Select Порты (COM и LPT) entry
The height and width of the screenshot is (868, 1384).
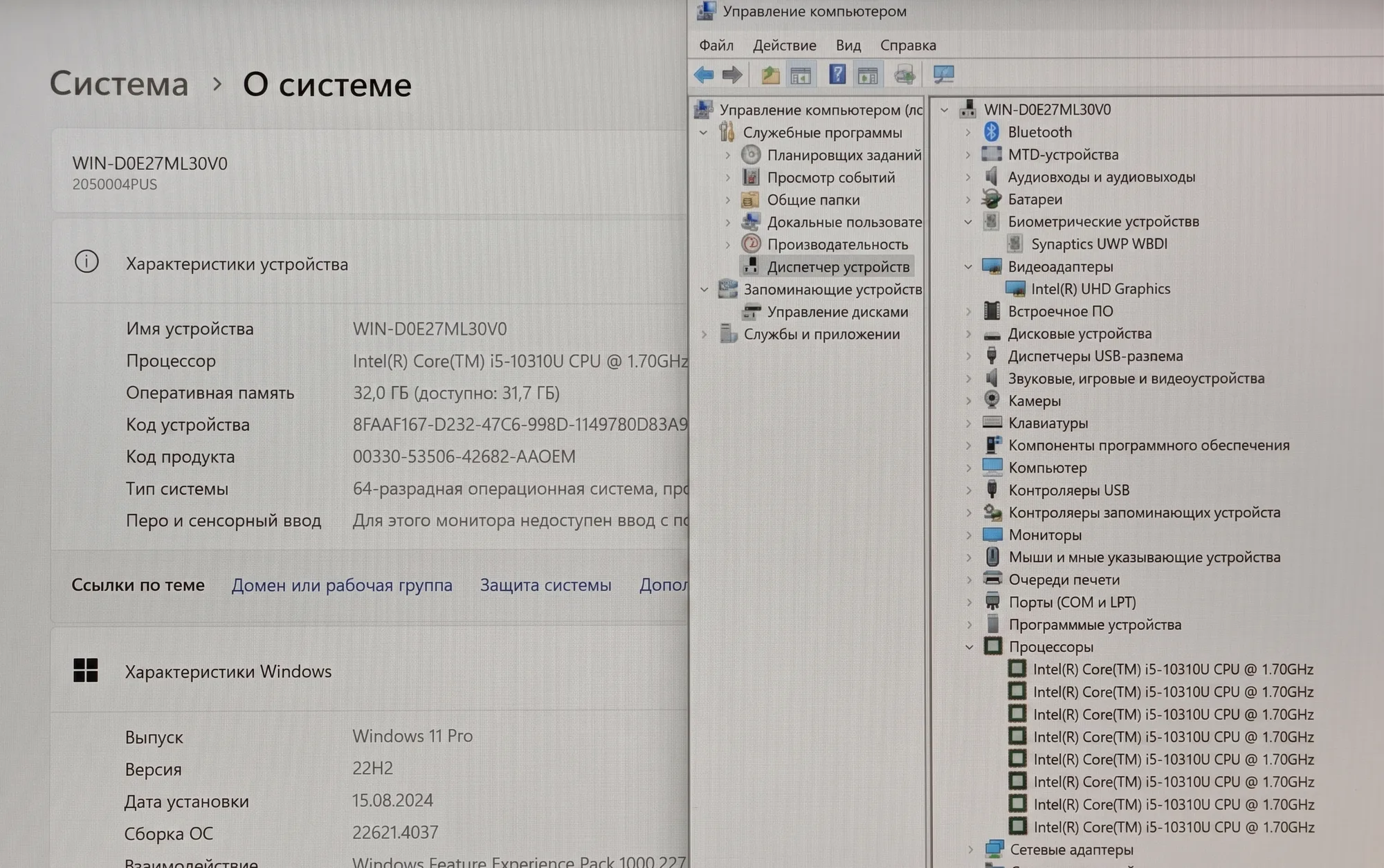(x=1072, y=602)
